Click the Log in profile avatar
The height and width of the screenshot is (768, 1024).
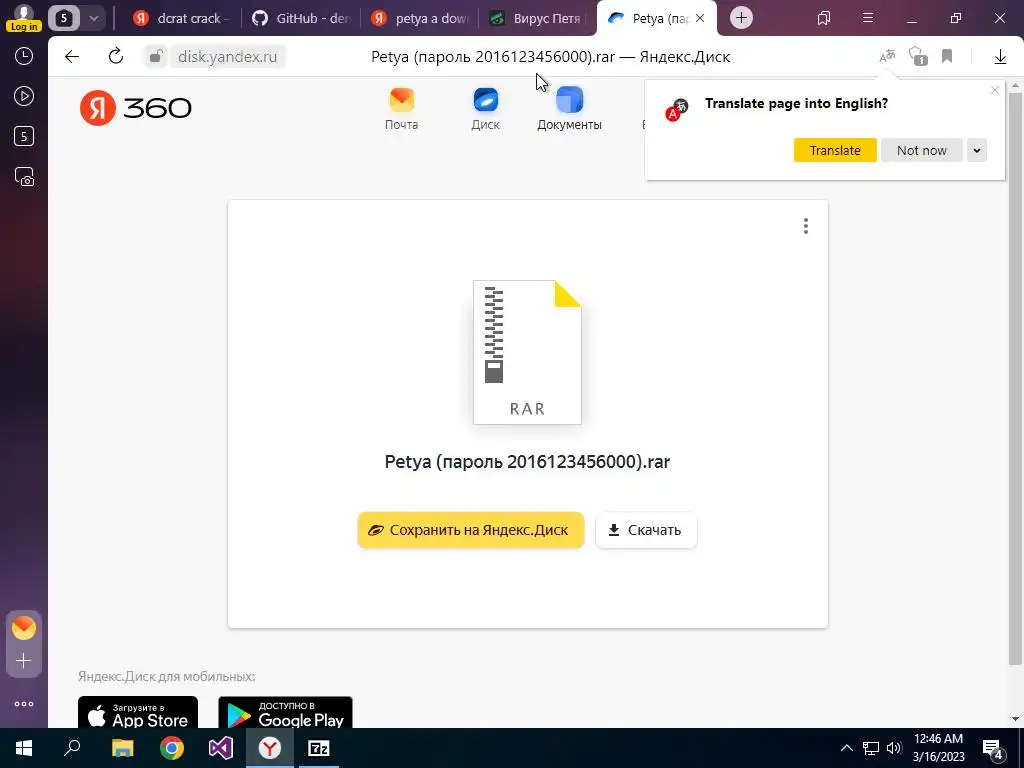pyautogui.click(x=24, y=18)
